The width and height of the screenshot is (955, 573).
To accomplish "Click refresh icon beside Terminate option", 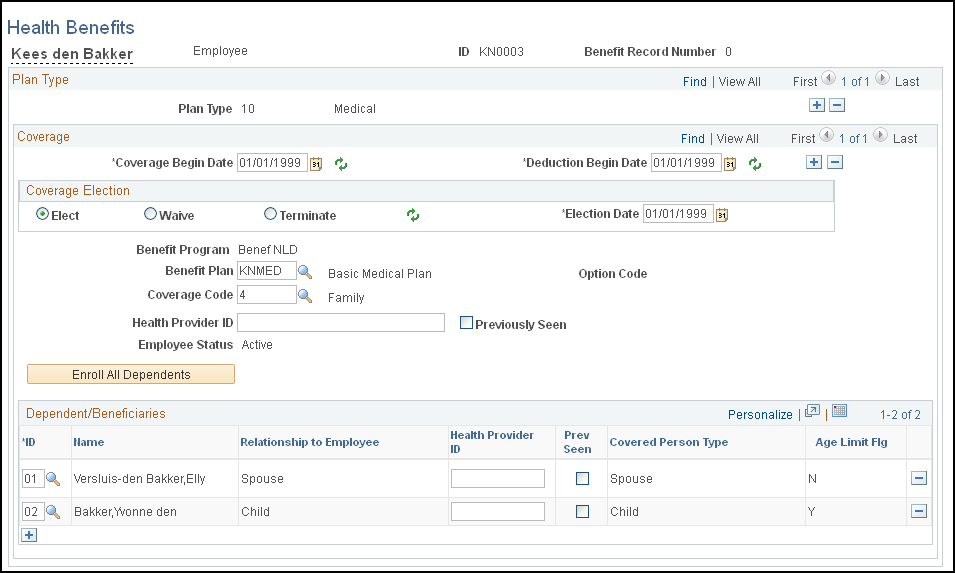I will [x=413, y=215].
